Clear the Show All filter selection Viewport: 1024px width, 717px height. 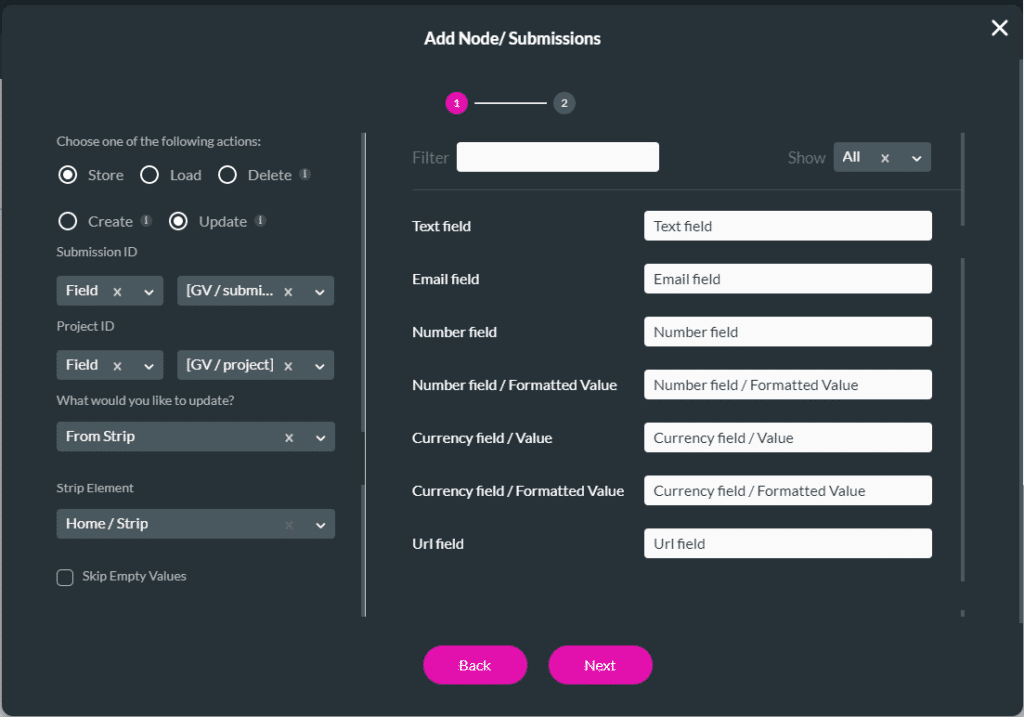(x=884, y=157)
